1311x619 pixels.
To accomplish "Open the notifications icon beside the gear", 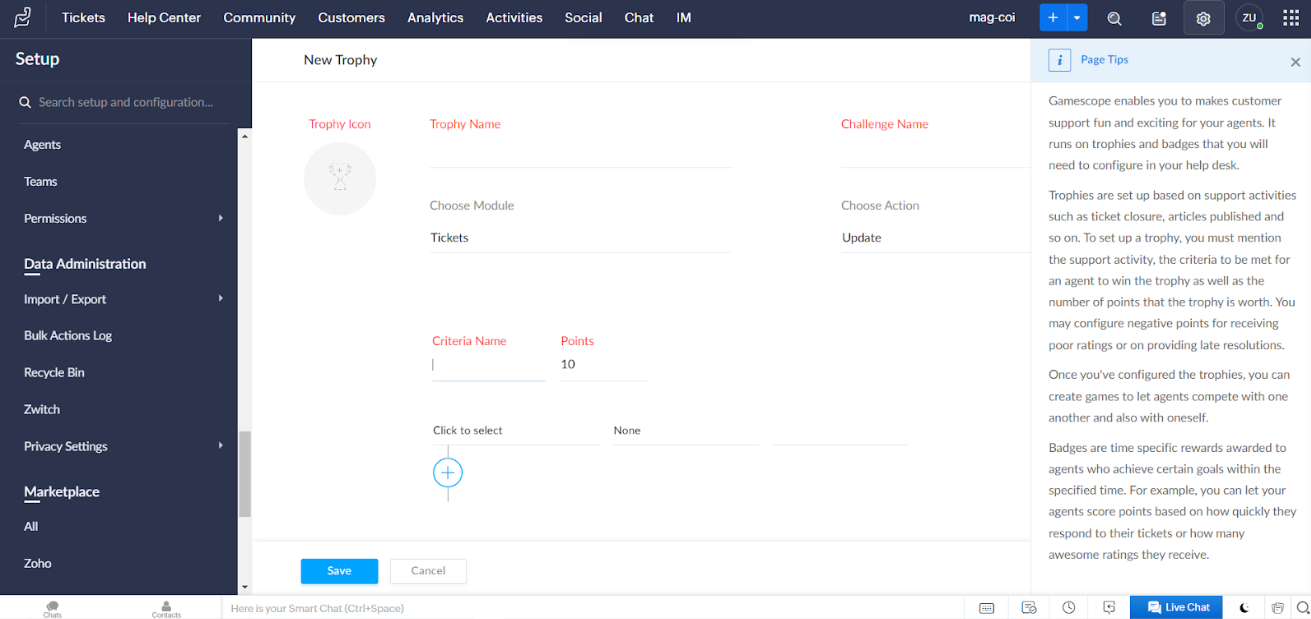I will pos(1159,18).
